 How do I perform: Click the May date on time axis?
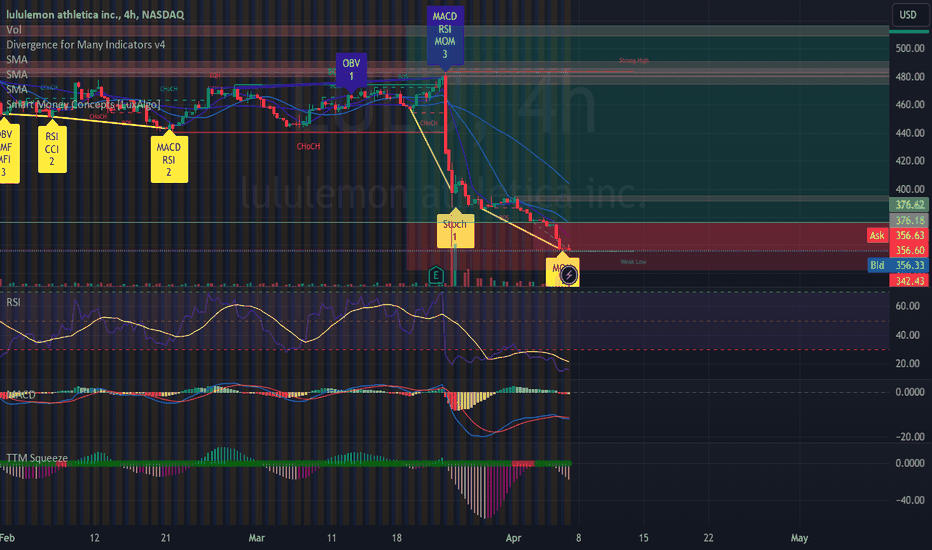click(799, 538)
